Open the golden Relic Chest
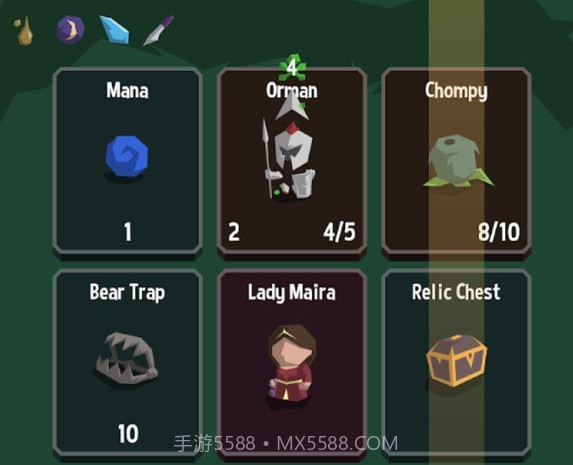 point(456,360)
